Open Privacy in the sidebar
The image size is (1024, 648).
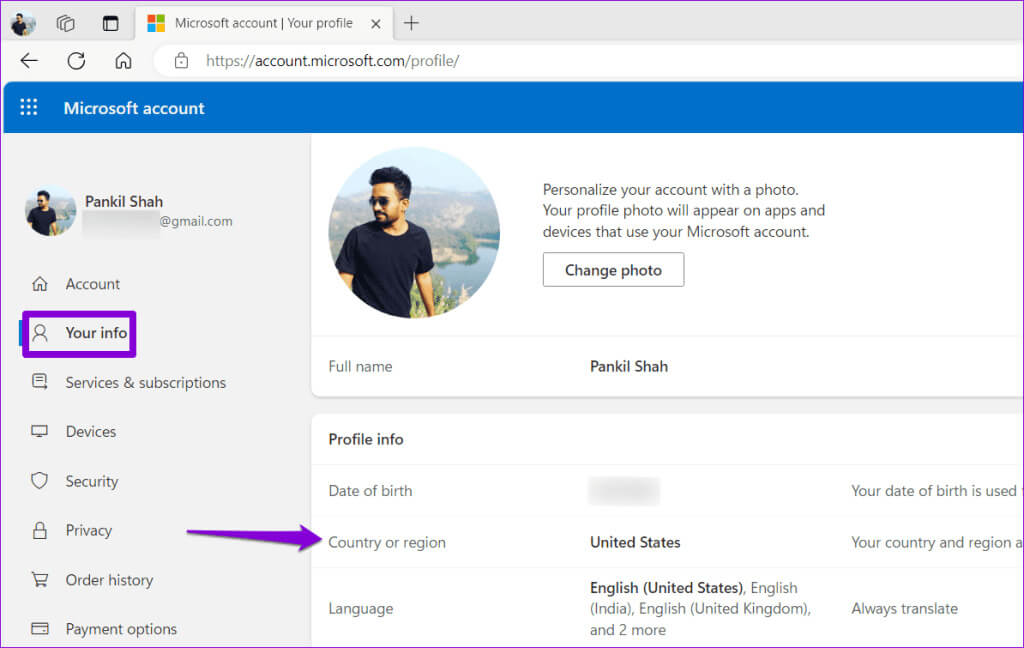[x=88, y=530]
